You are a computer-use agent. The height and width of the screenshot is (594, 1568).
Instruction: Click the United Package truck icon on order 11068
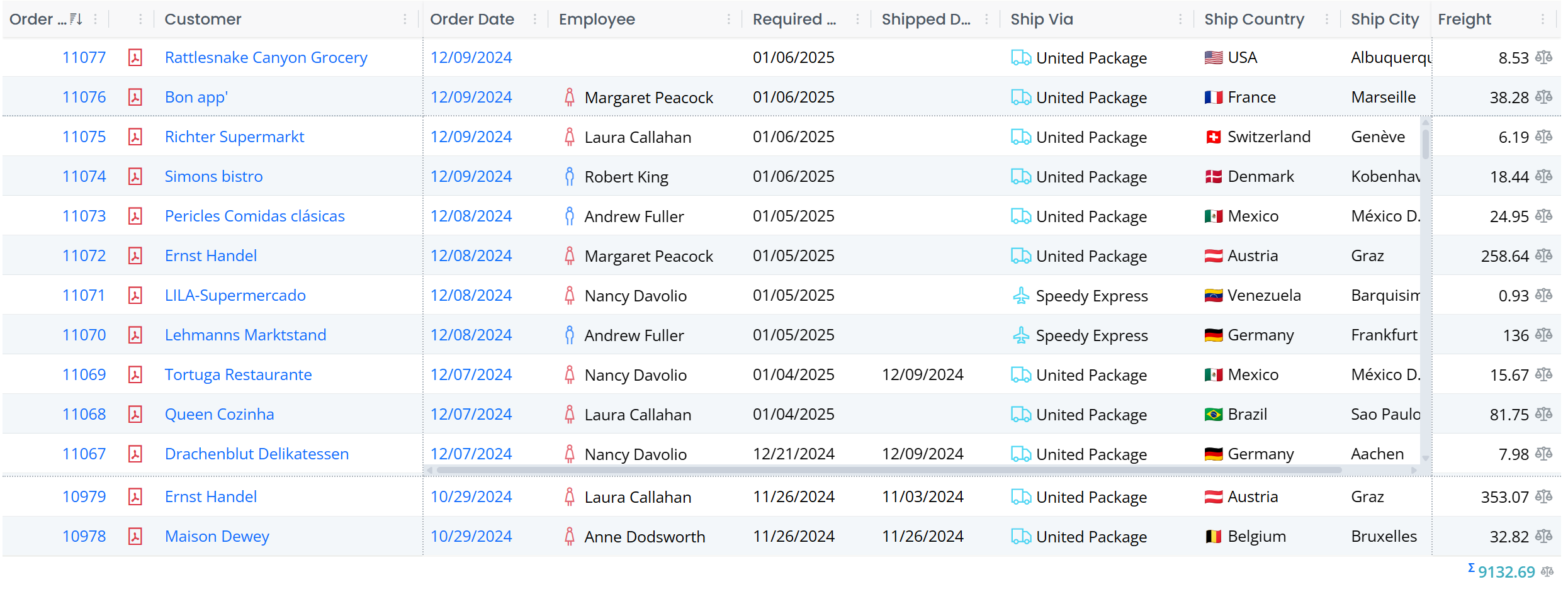1021,414
